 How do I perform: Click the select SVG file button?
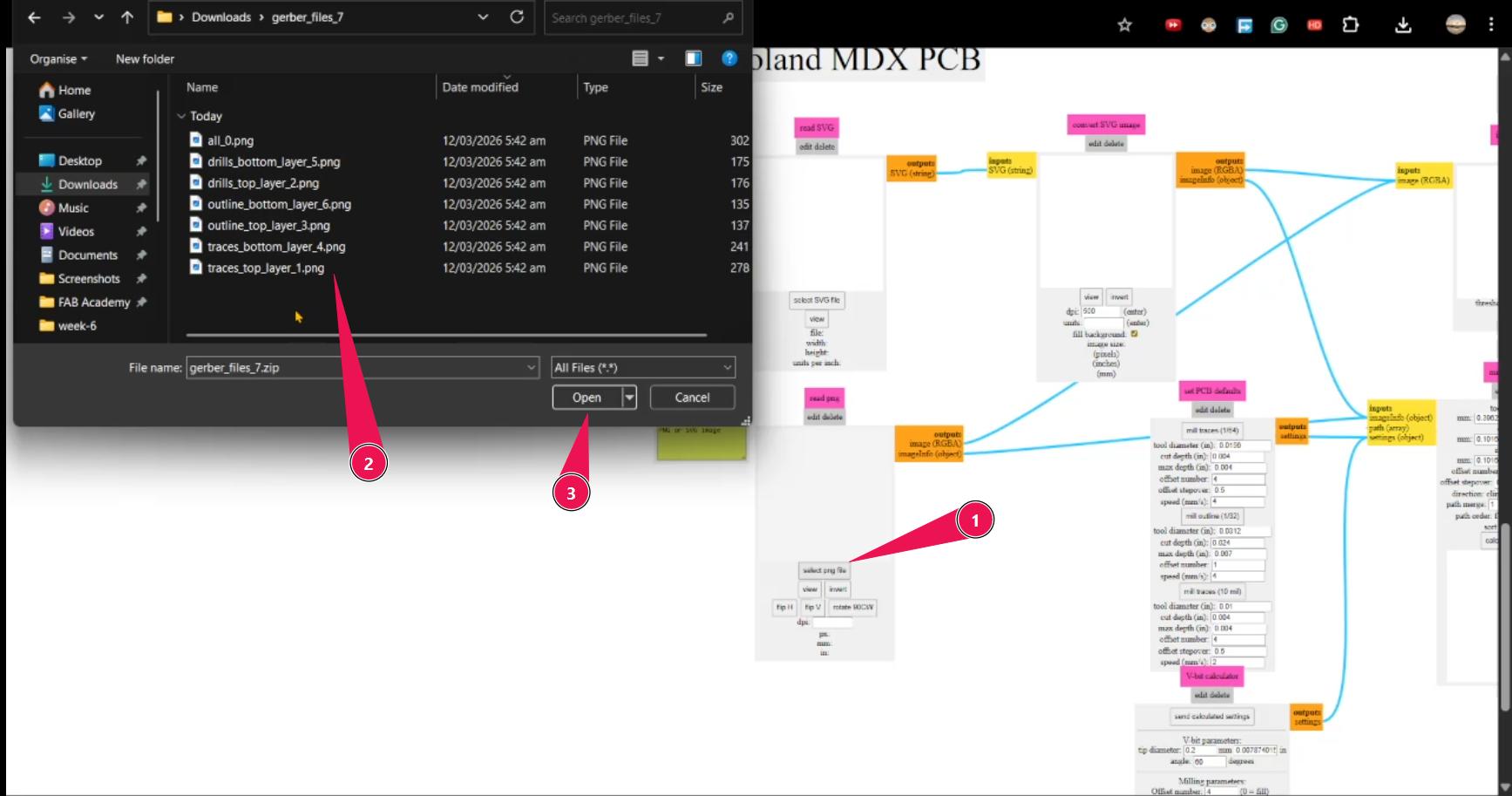pyautogui.click(x=817, y=300)
